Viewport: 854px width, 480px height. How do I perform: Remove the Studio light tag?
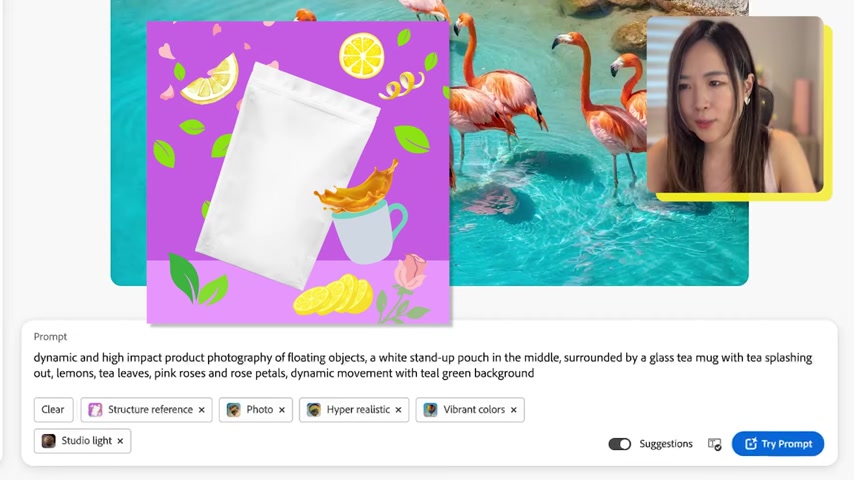[120, 441]
